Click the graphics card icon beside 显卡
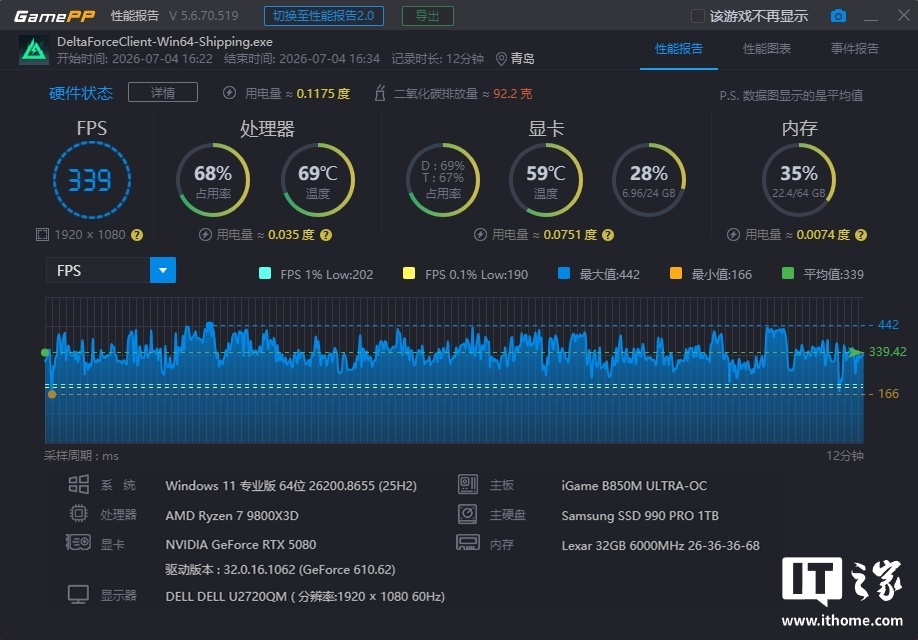This screenshot has height=640, width=918. [78, 542]
